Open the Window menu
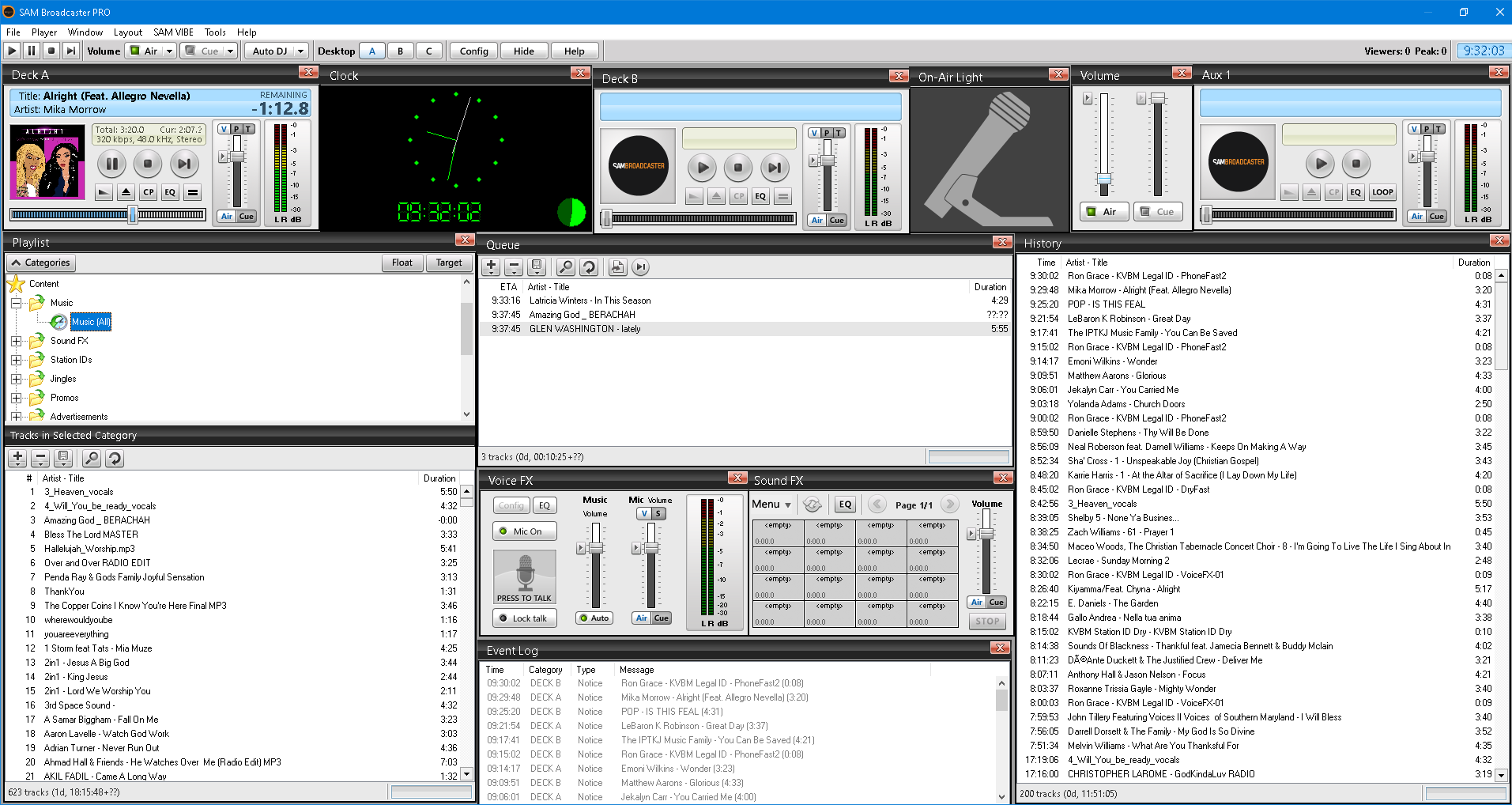The image size is (1512, 805). click(85, 32)
